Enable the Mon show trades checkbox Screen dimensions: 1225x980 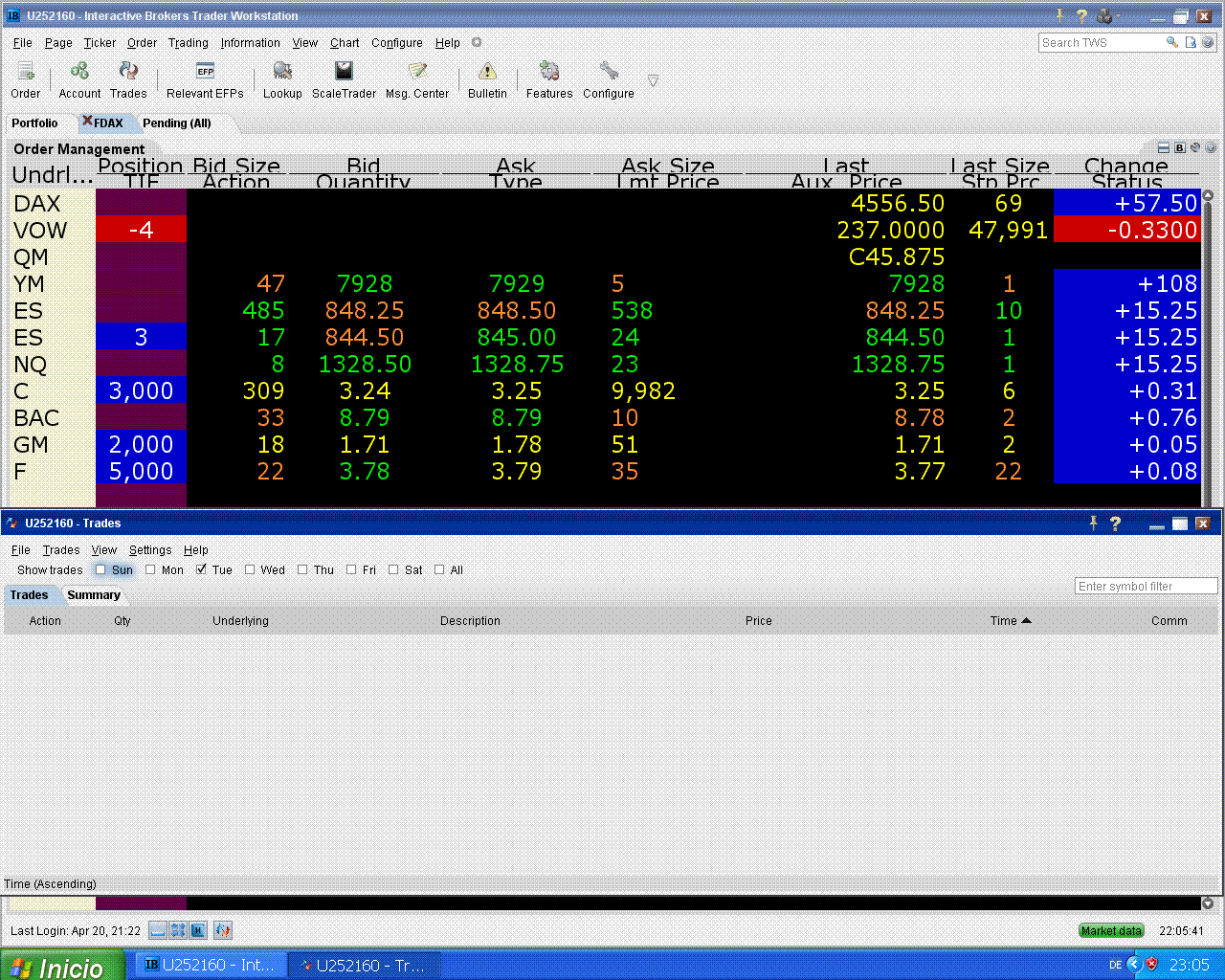click(150, 569)
